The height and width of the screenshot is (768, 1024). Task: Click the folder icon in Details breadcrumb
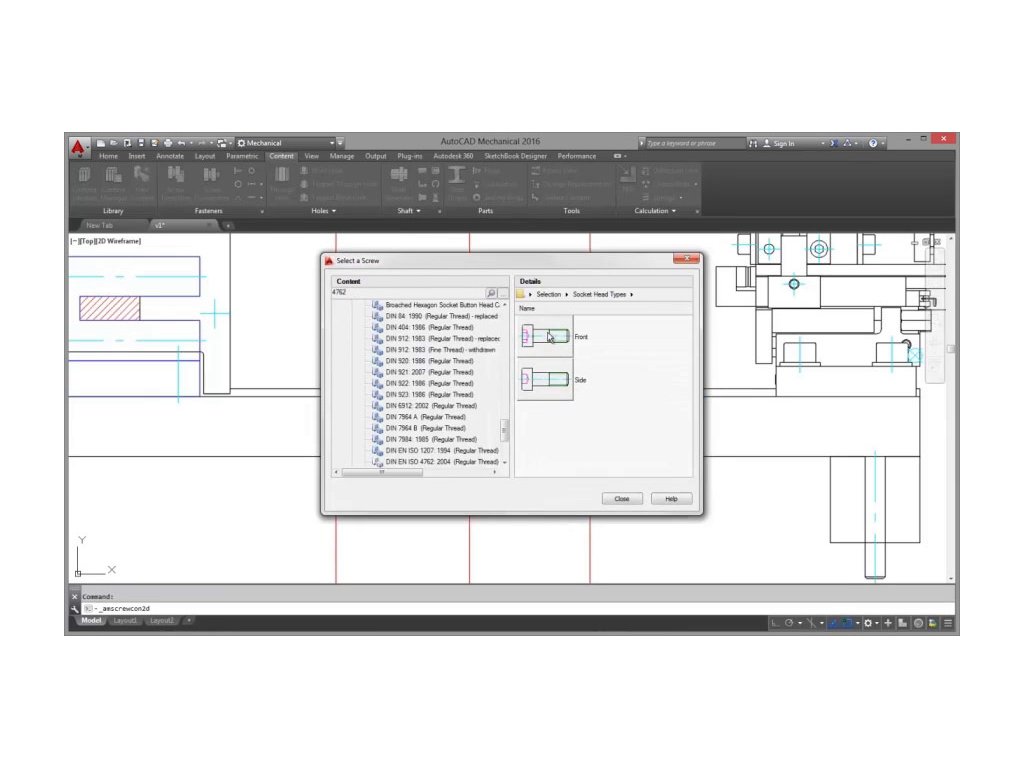[520, 295]
